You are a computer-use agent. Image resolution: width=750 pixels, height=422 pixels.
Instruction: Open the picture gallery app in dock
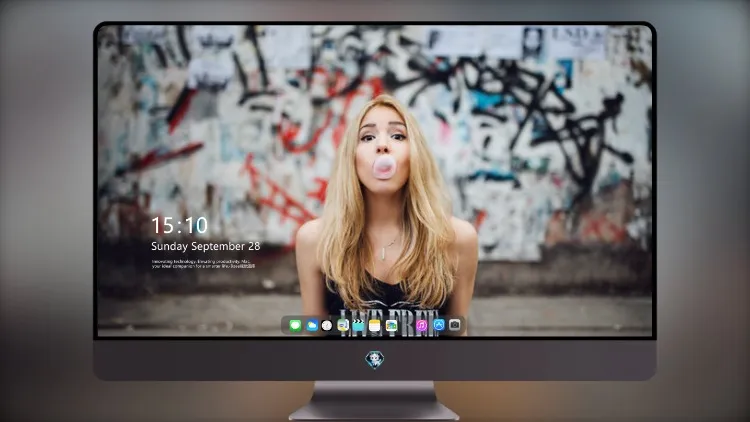tap(391, 326)
